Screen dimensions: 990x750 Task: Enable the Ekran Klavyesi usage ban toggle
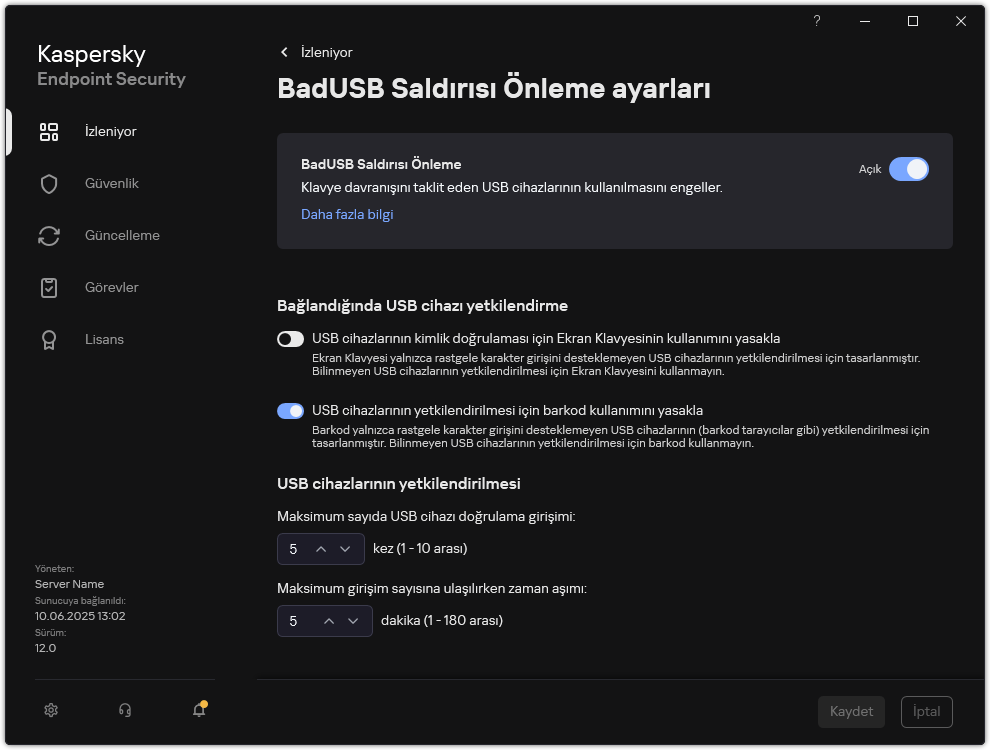[x=290, y=339]
